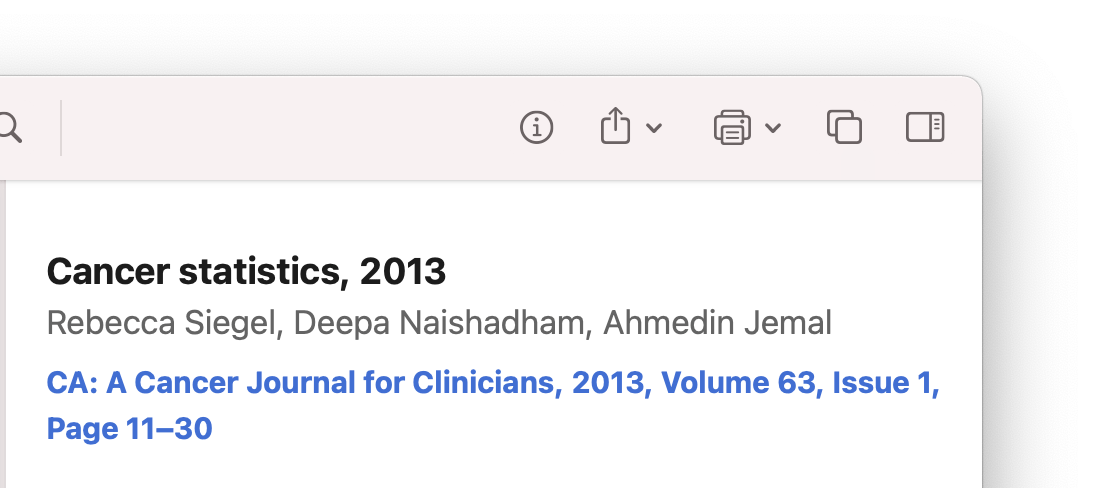The image size is (1094, 488).
Task: Click the Page 11–30 link text
Action: [129, 429]
